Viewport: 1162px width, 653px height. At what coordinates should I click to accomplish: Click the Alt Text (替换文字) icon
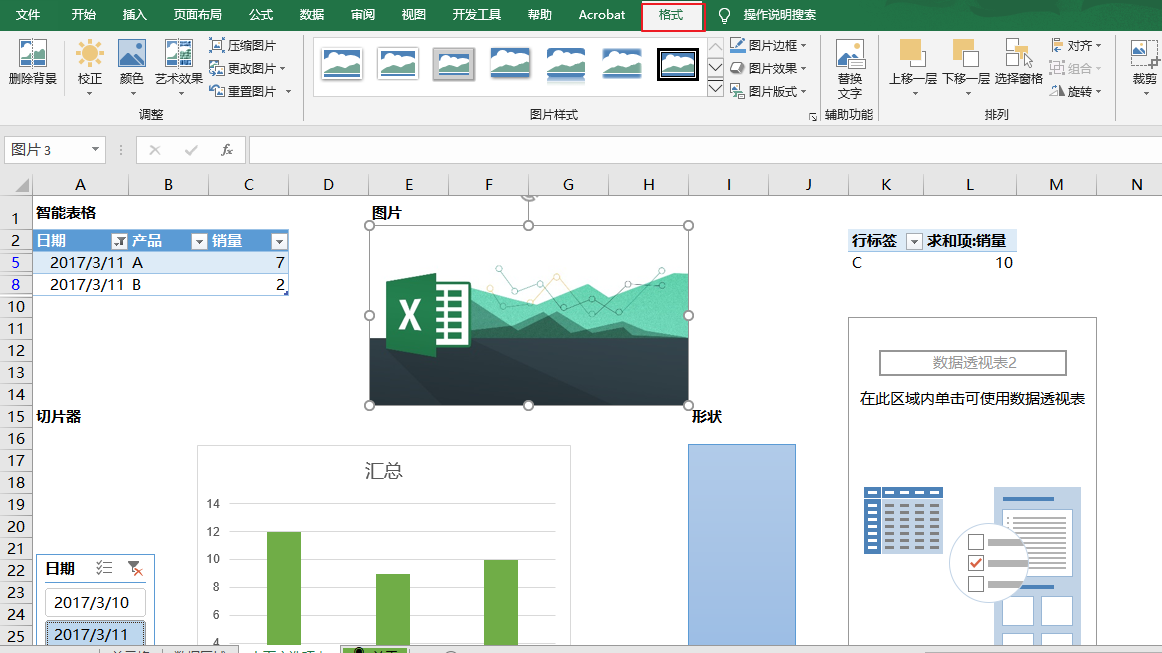[849, 68]
